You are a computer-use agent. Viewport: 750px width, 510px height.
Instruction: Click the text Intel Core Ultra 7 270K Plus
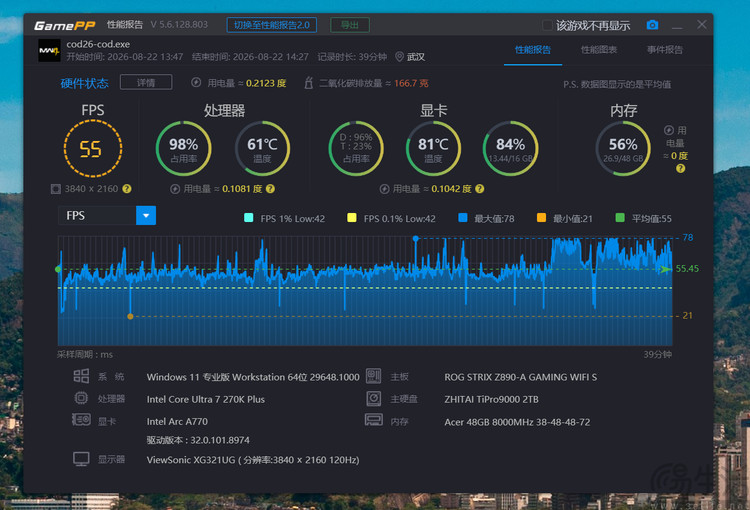[206, 399]
